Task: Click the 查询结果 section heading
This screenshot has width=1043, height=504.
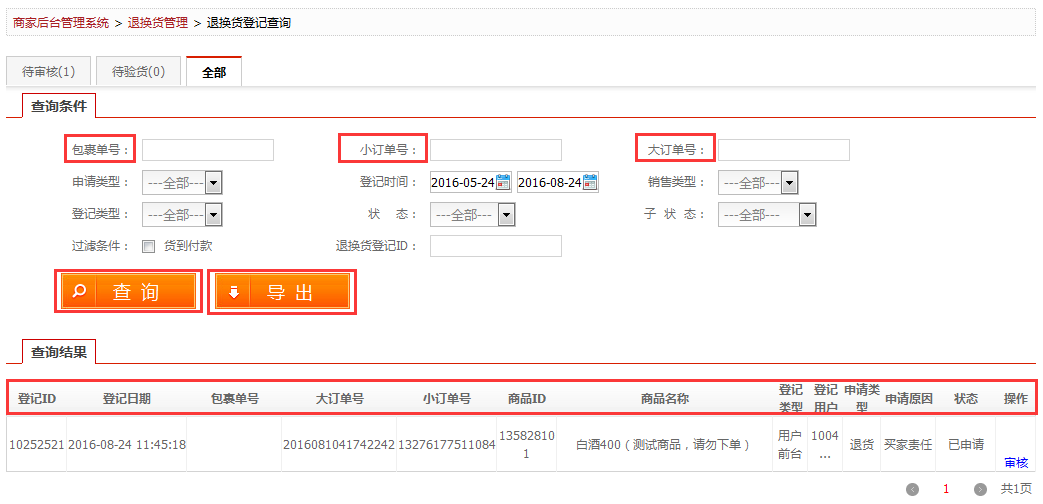Action: coord(59,352)
